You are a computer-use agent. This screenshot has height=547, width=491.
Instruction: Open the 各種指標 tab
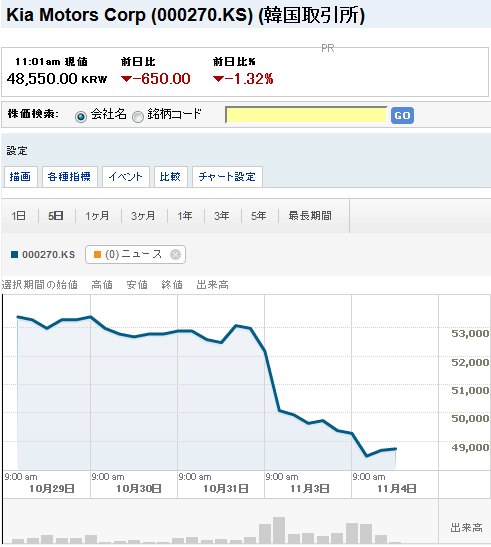[69, 177]
